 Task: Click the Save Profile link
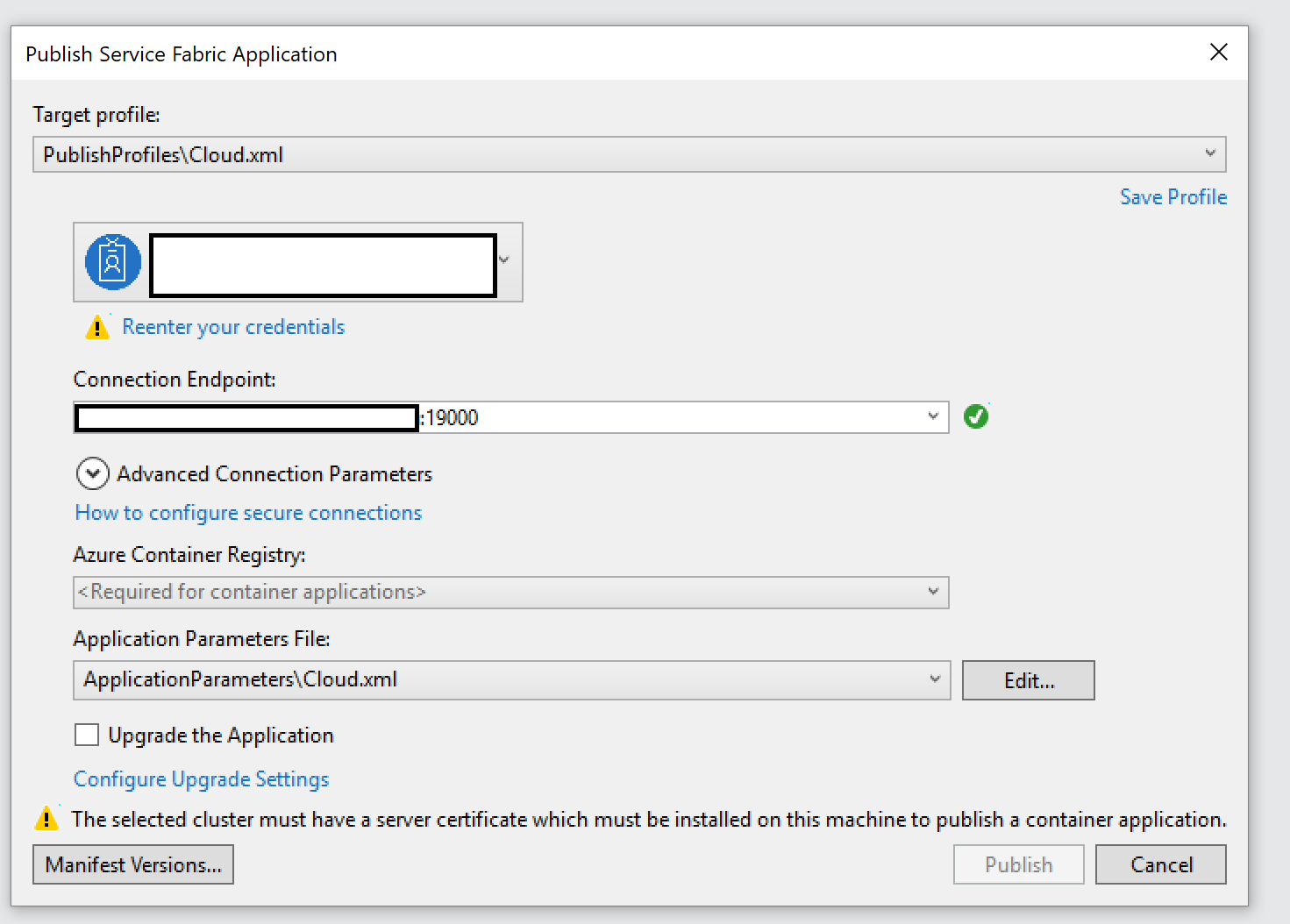1173,196
